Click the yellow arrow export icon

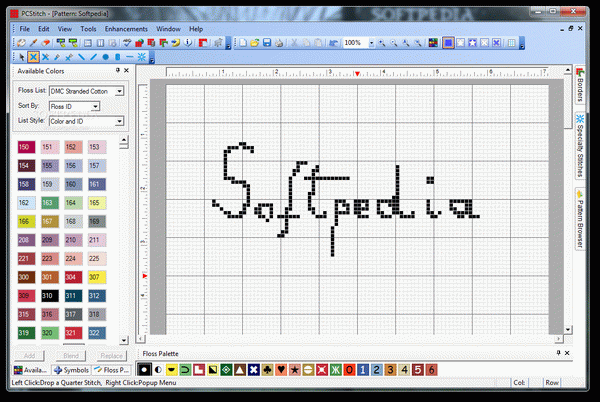coord(176,43)
